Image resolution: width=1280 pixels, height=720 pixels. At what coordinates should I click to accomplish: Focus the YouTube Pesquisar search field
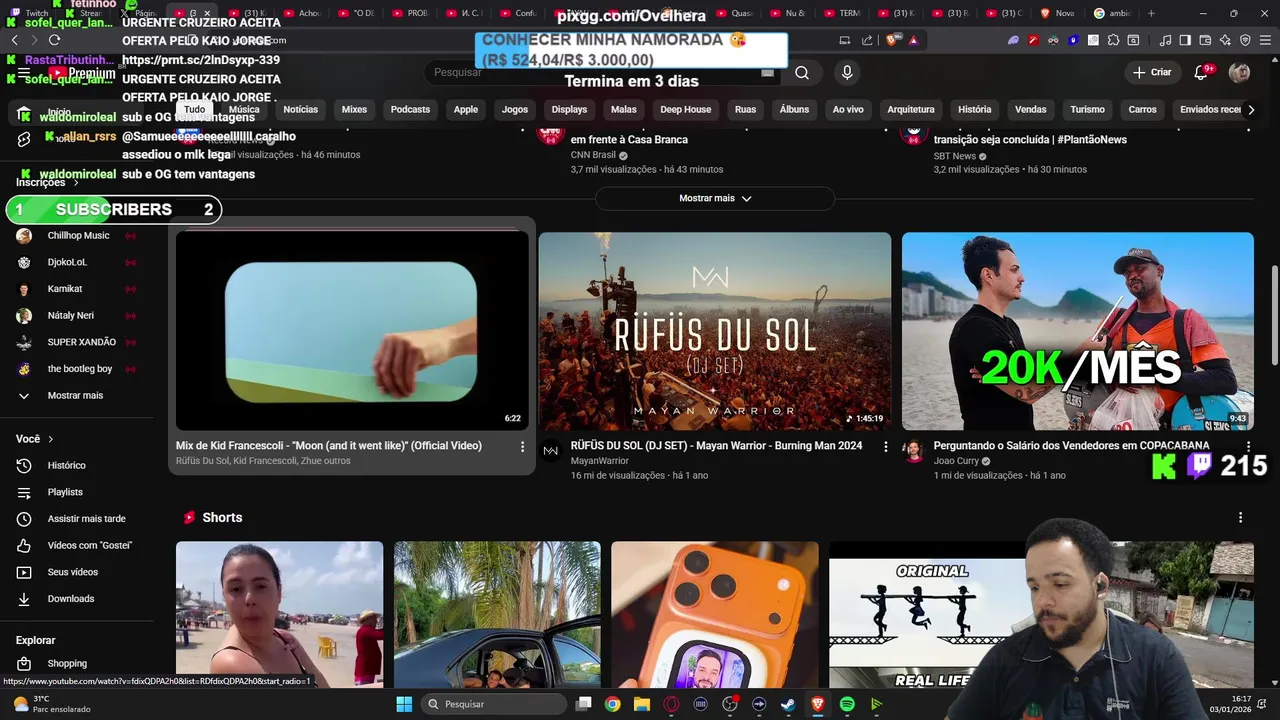(x=604, y=72)
